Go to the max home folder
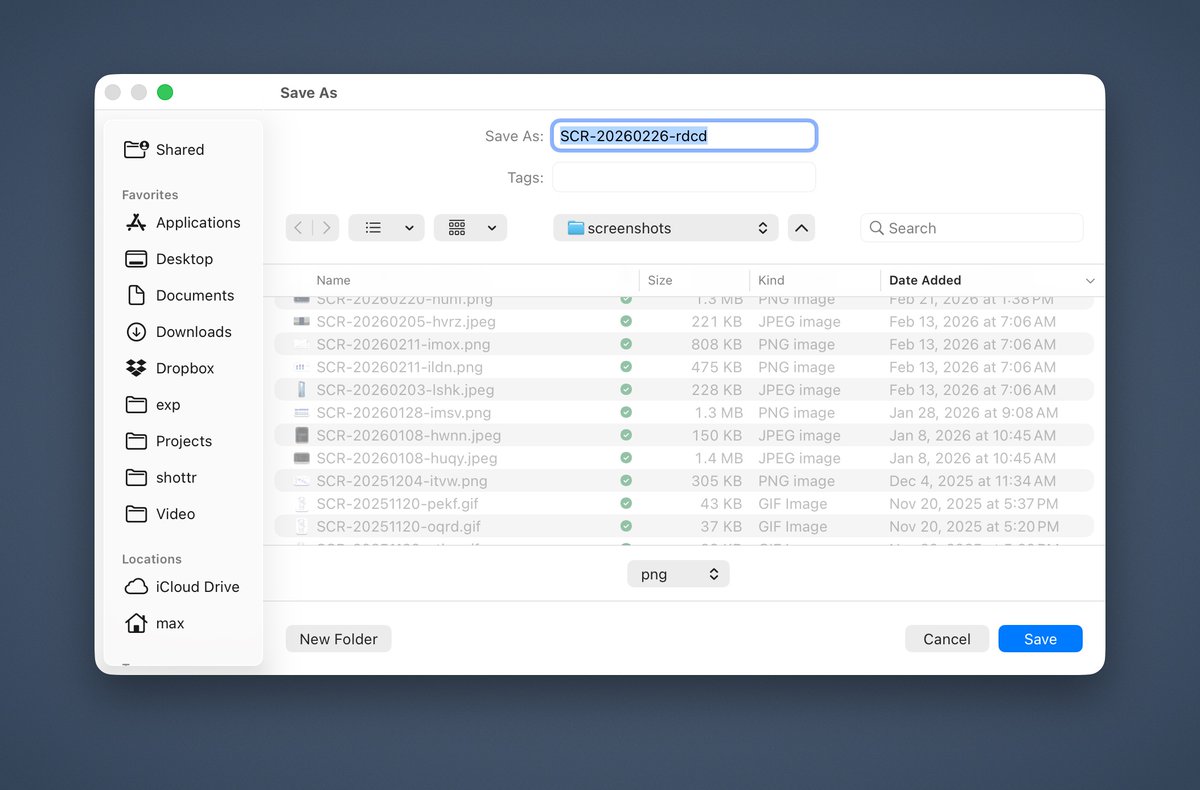Screen dimensions: 1200x790 pyautogui.click(x=155, y=623)
